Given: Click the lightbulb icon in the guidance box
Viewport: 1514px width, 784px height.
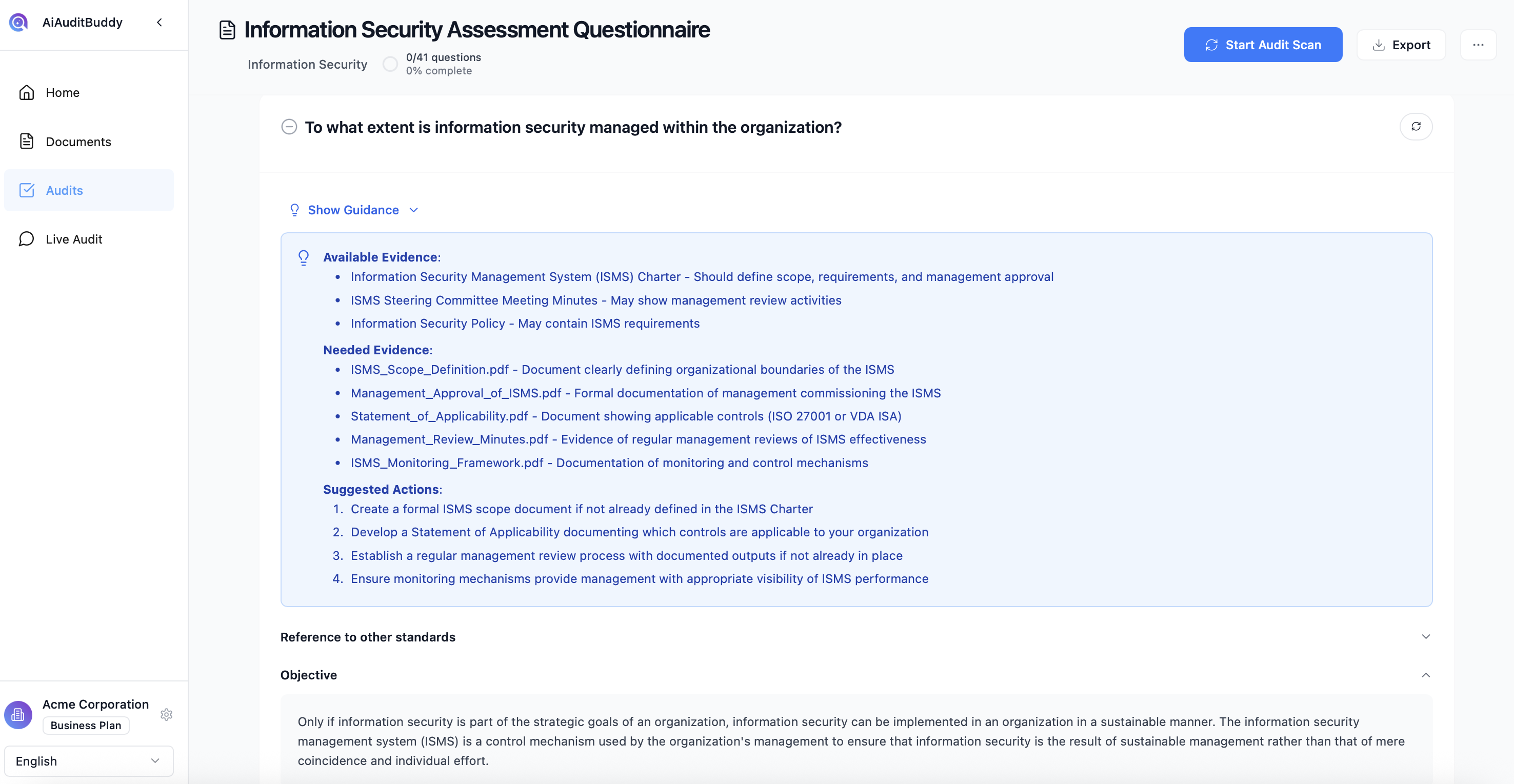Looking at the screenshot, I should tap(303, 257).
